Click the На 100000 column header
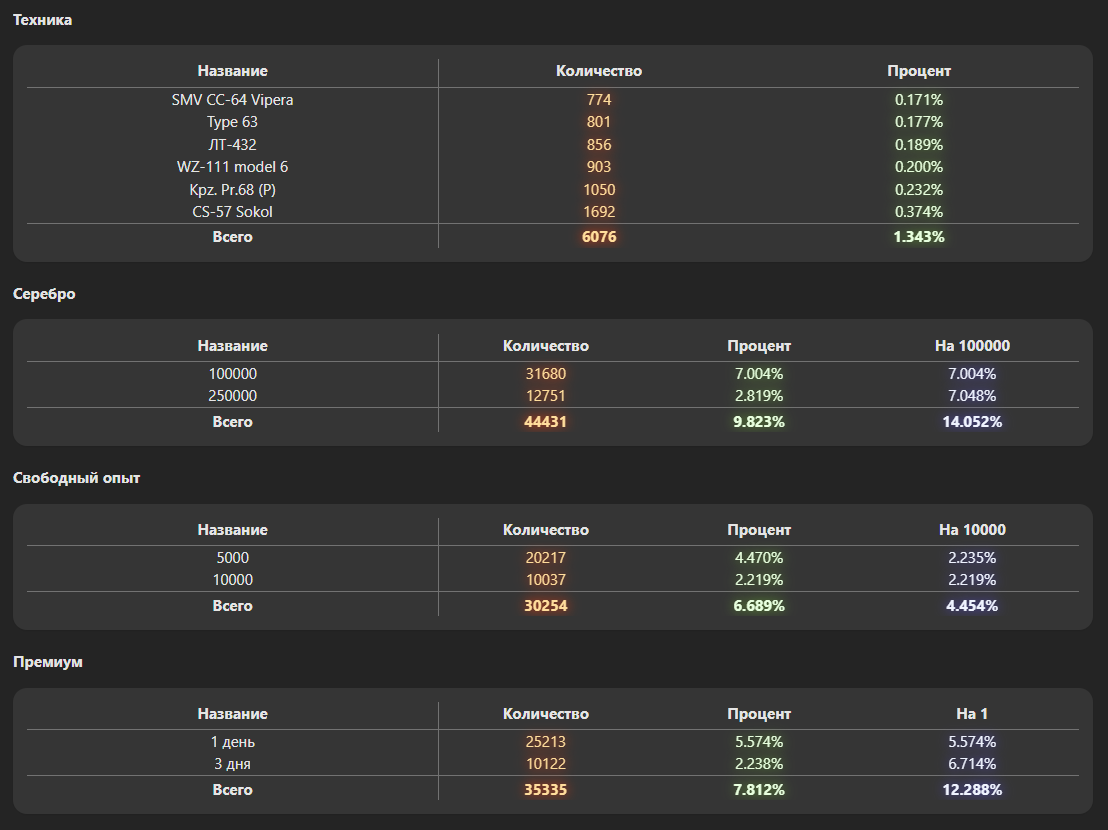 point(972,346)
